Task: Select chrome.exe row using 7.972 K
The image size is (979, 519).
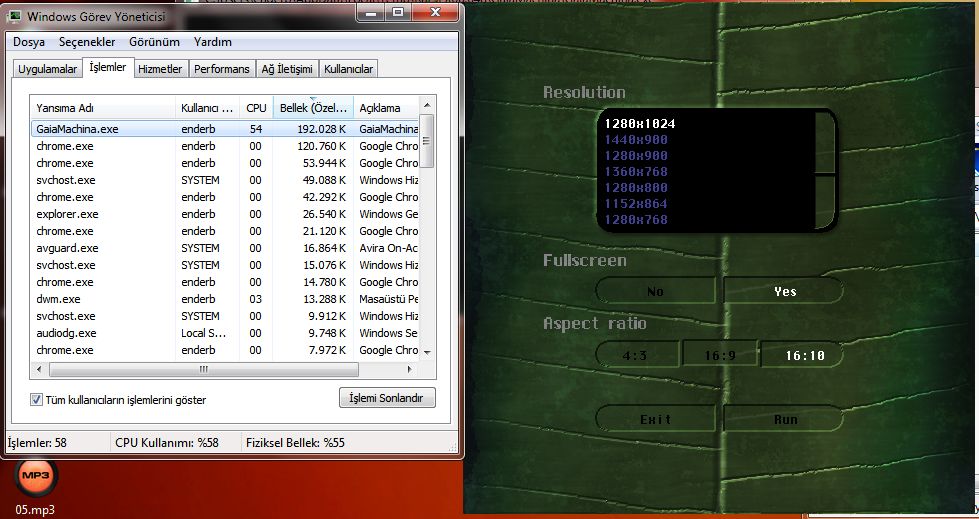Action: pos(225,350)
